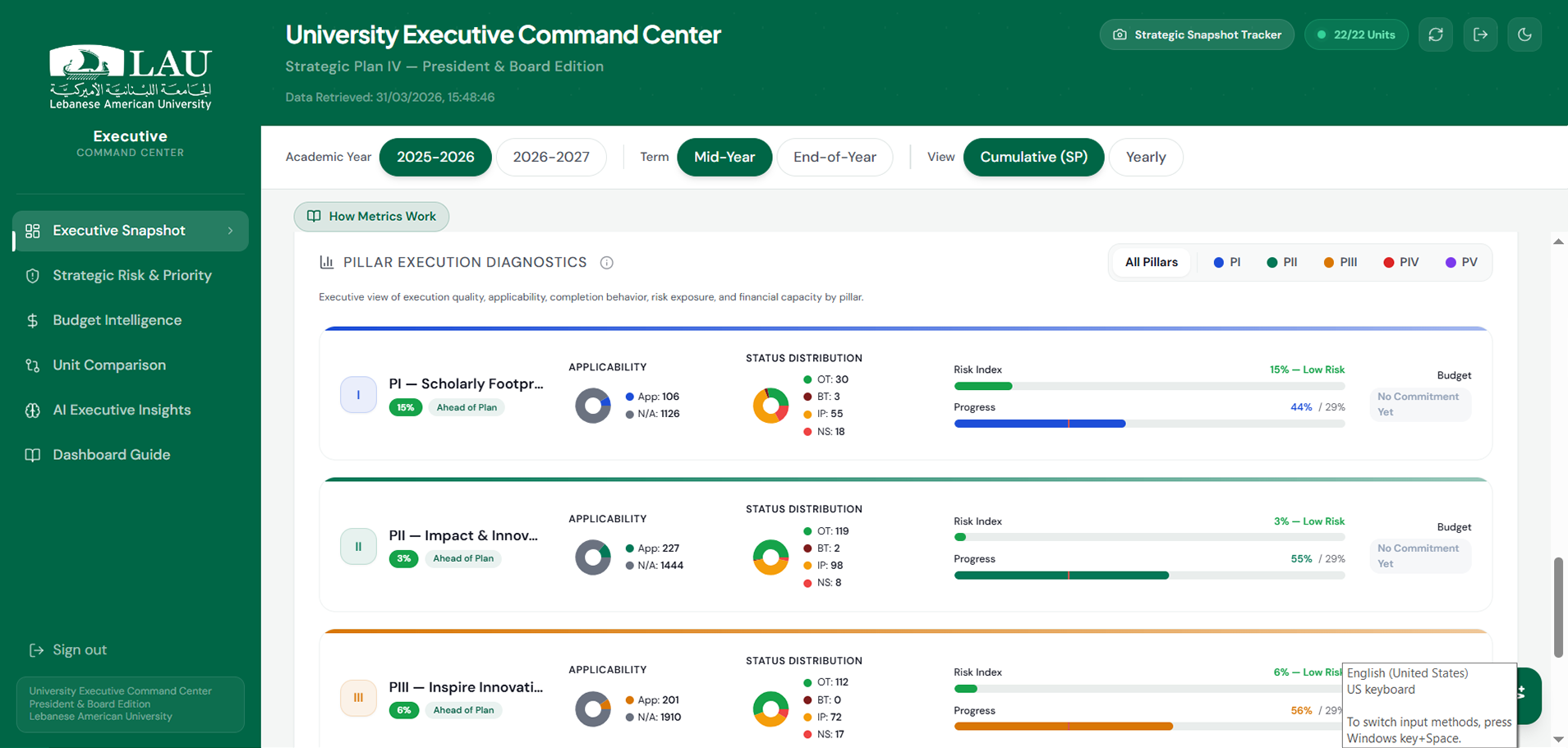
Task: Open Budget Intelligence in the sidebar
Action: tap(117, 320)
